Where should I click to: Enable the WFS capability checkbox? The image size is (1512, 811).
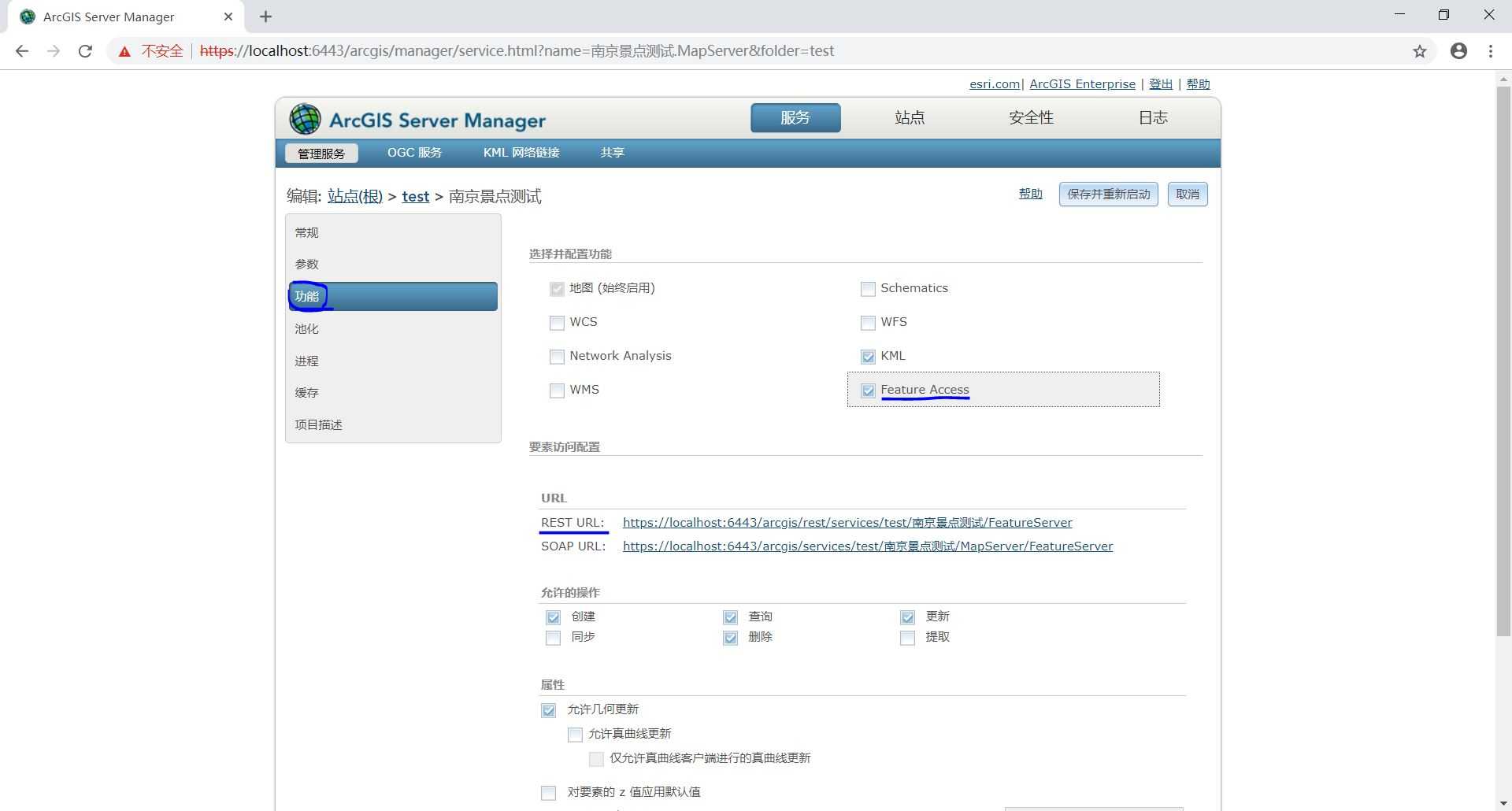(x=868, y=323)
